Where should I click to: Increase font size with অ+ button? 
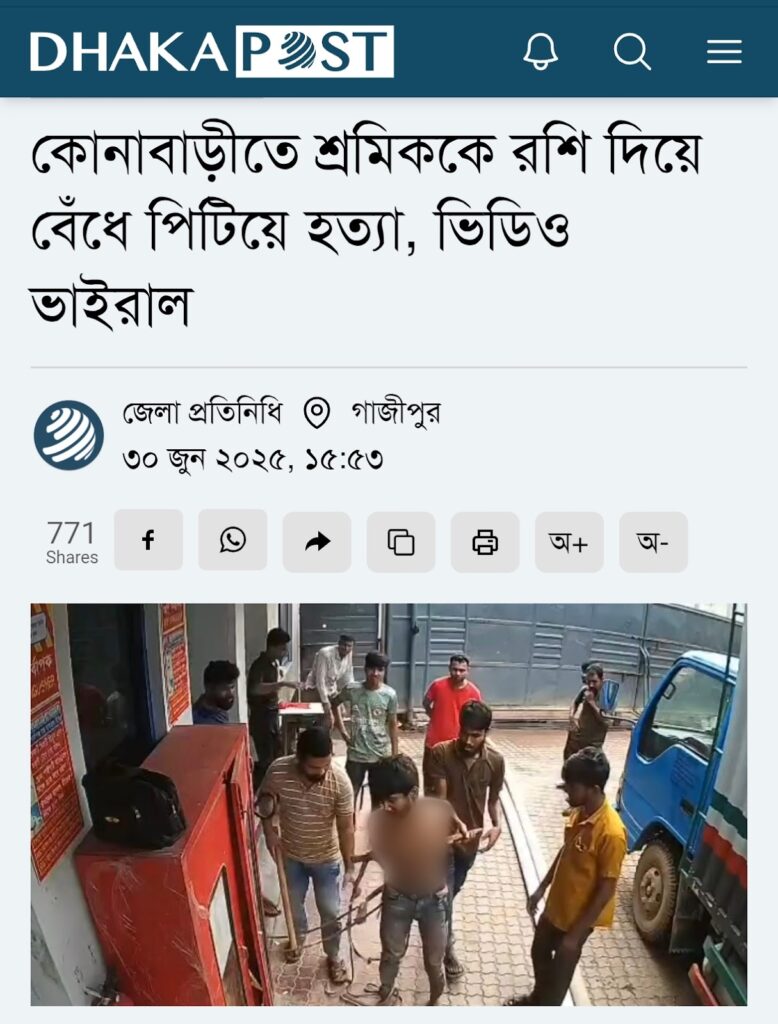(569, 542)
